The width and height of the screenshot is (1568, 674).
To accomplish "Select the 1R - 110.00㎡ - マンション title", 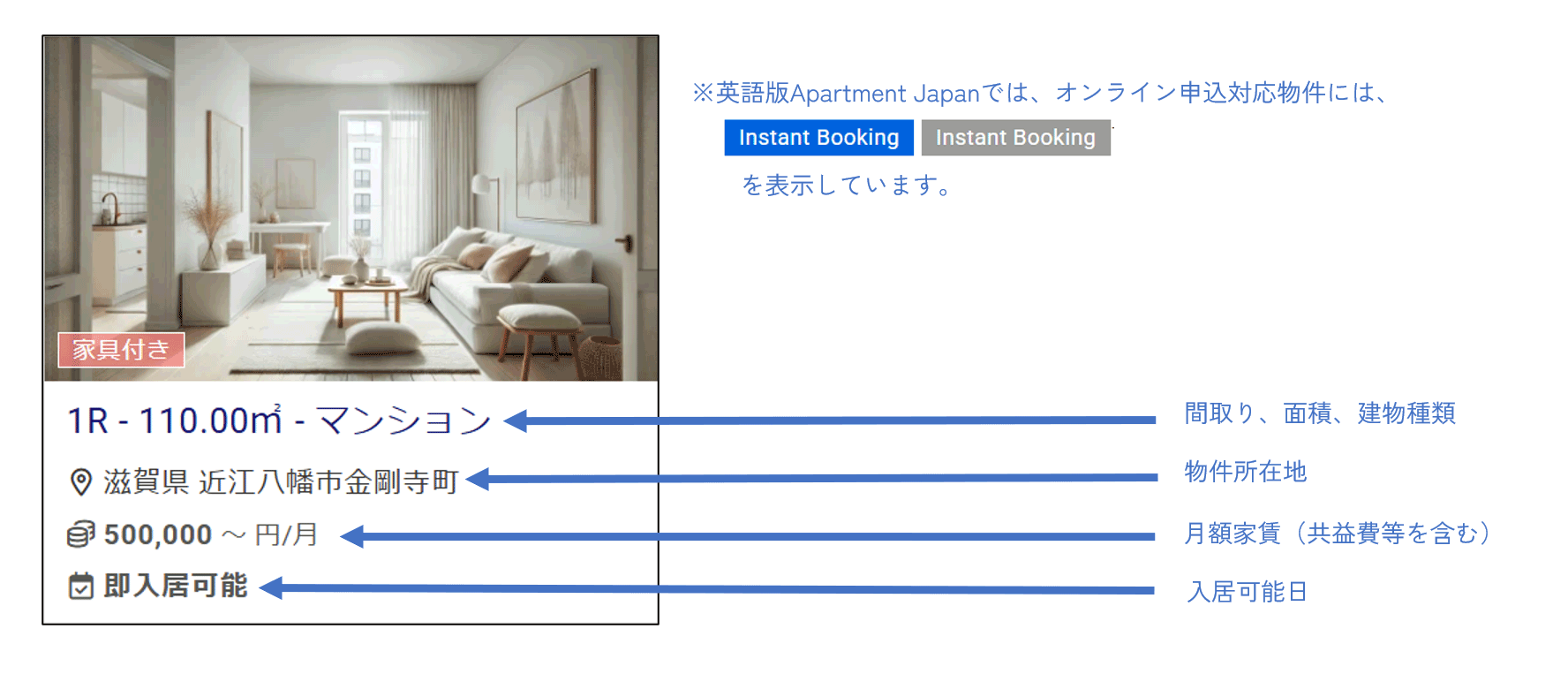I will click(x=279, y=420).
